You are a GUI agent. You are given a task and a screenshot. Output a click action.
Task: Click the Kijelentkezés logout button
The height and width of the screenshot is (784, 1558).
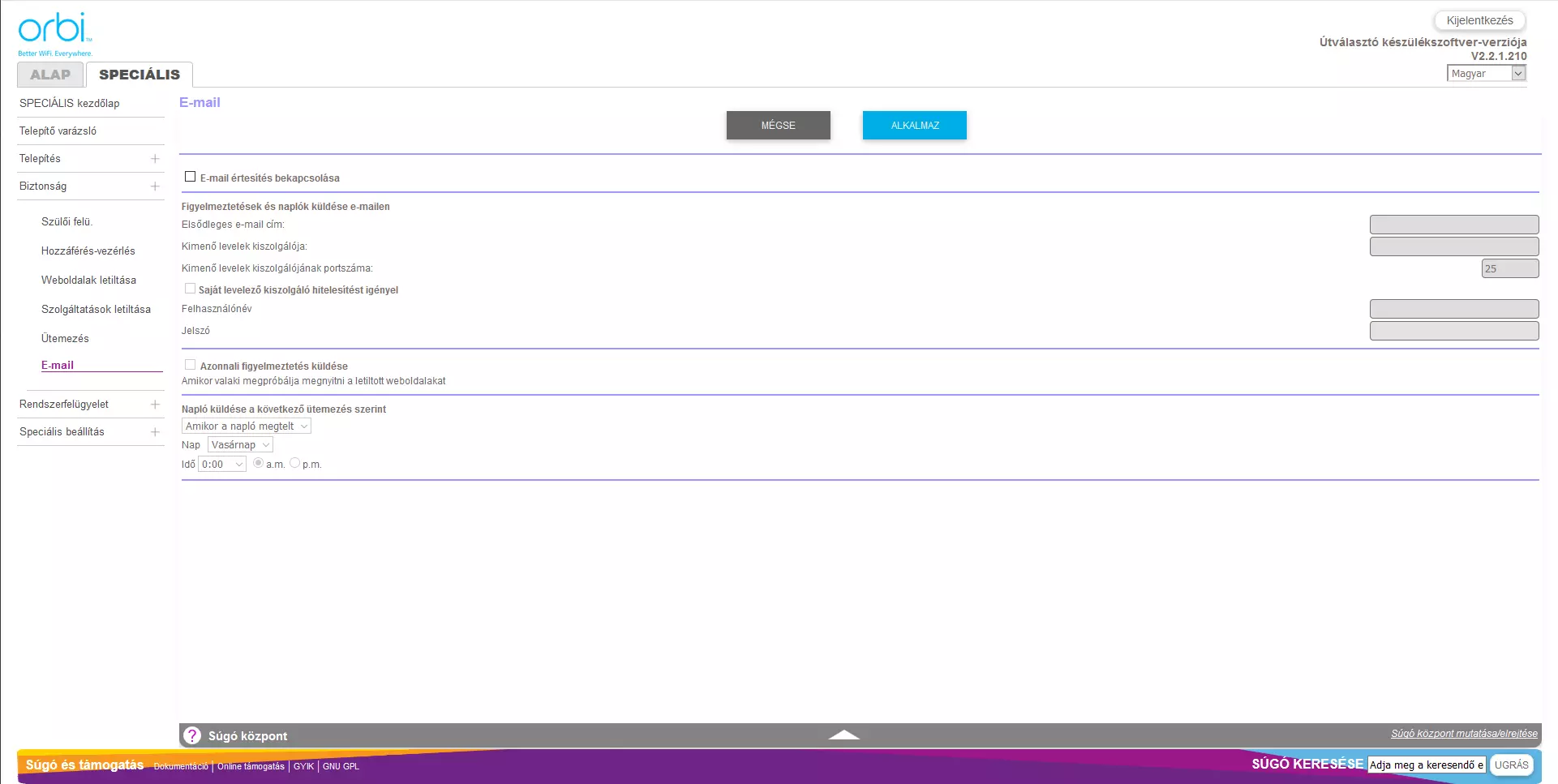coord(1479,21)
